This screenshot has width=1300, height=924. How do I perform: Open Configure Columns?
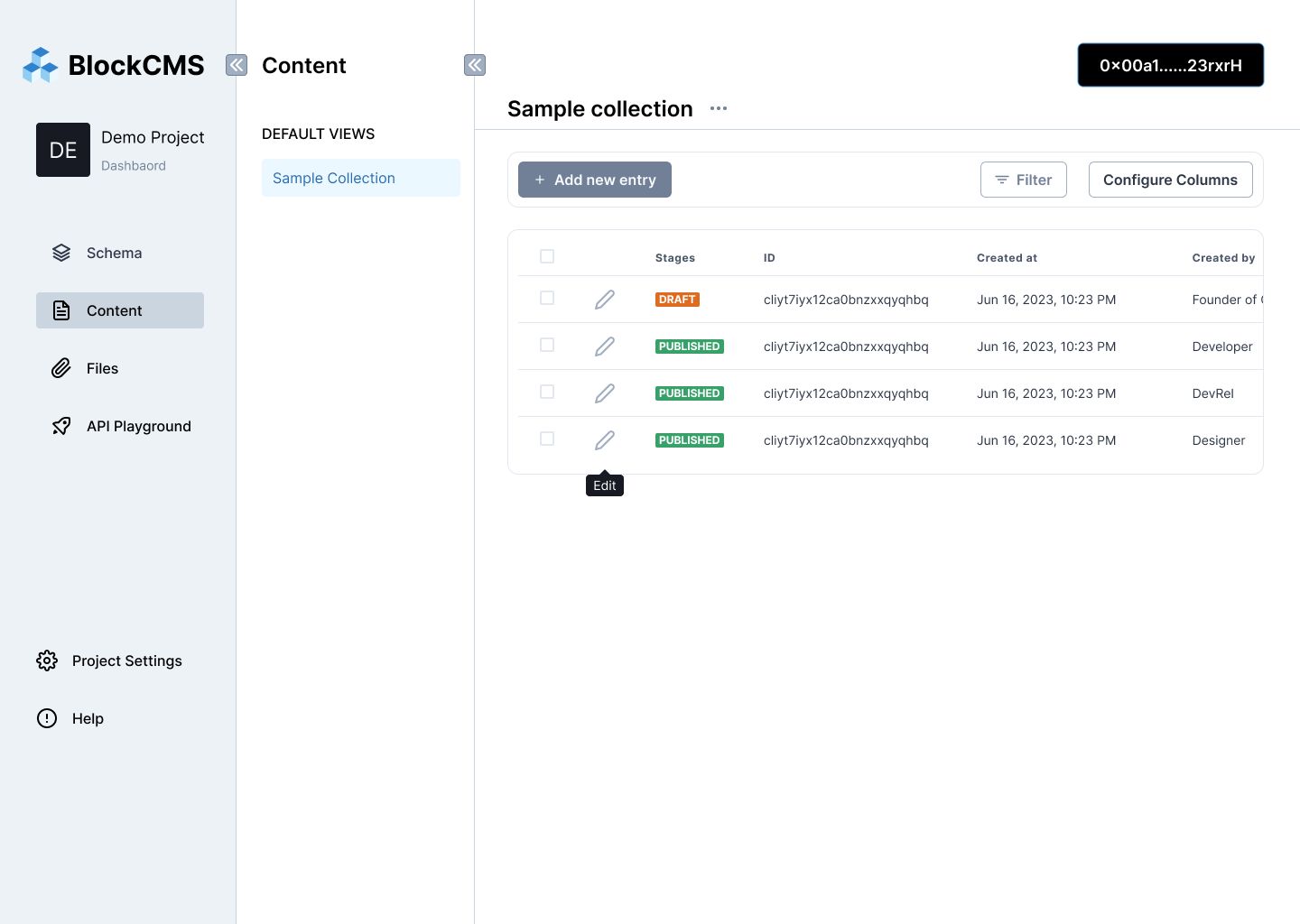(1171, 180)
